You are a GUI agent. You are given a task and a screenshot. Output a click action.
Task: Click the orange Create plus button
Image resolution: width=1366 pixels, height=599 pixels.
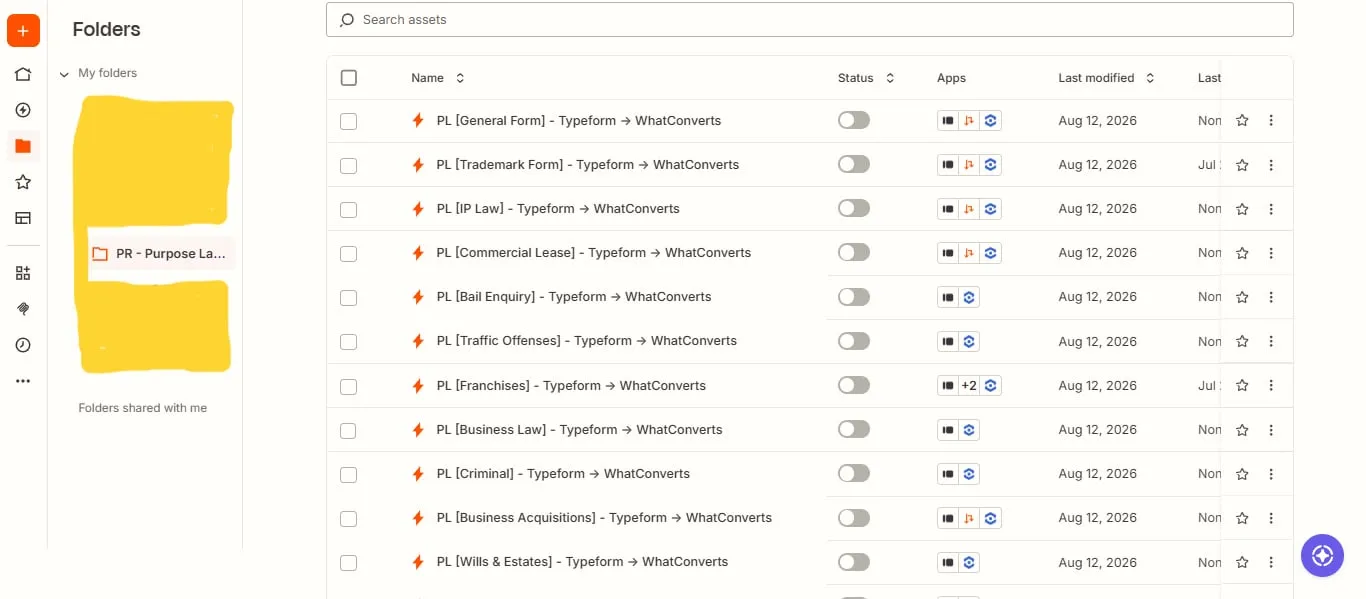point(23,31)
